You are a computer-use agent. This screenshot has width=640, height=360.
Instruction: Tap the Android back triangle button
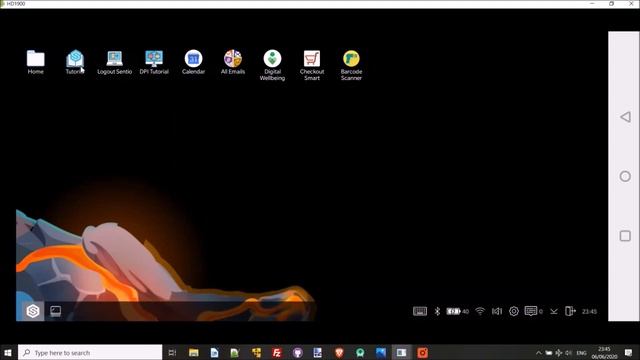pyautogui.click(x=625, y=117)
